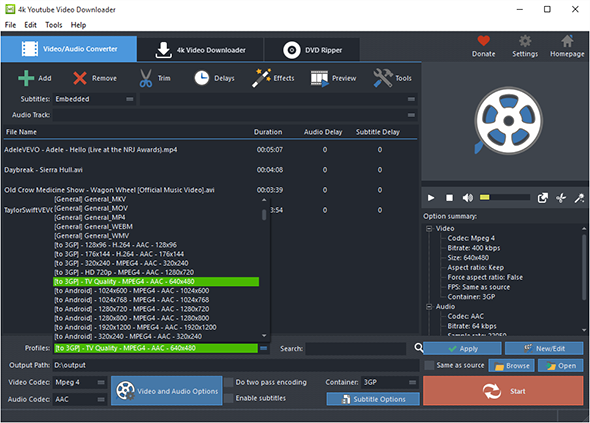Click the Preview filmstrip icon
The width and height of the screenshot is (590, 423).
click(319, 78)
